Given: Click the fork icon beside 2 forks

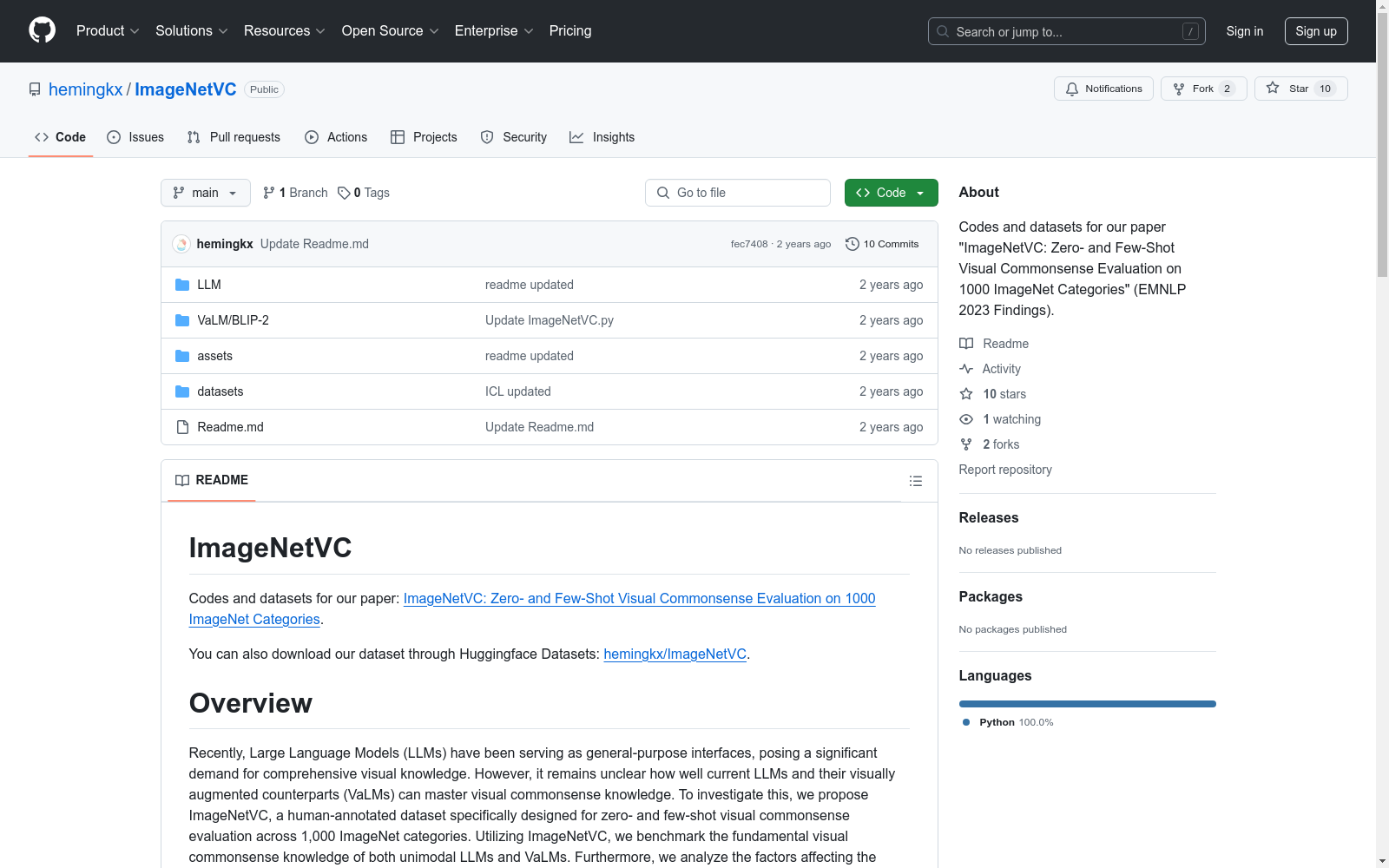Looking at the screenshot, I should point(966,444).
